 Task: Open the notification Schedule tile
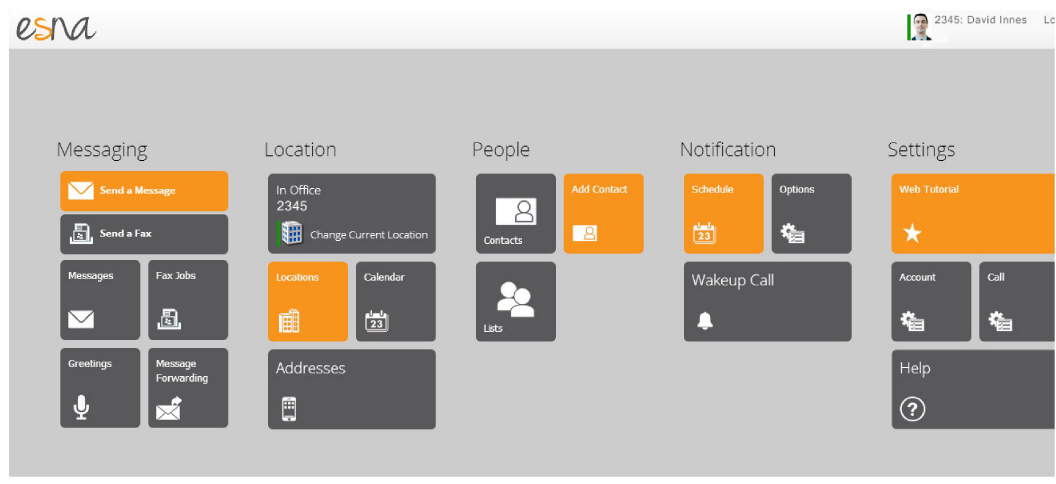723,214
